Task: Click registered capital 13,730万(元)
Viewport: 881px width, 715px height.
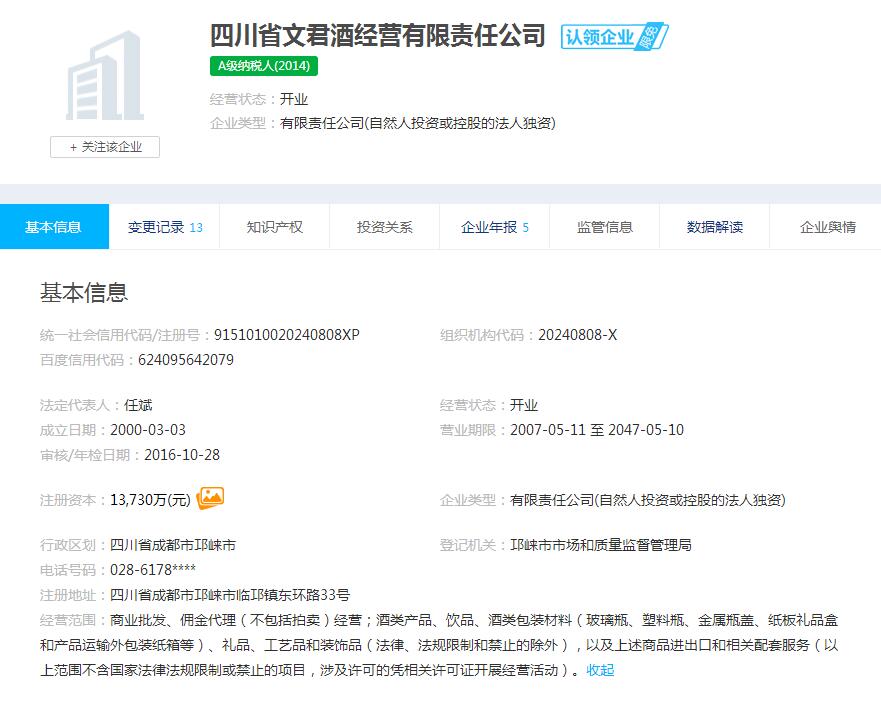Action: pos(151,499)
